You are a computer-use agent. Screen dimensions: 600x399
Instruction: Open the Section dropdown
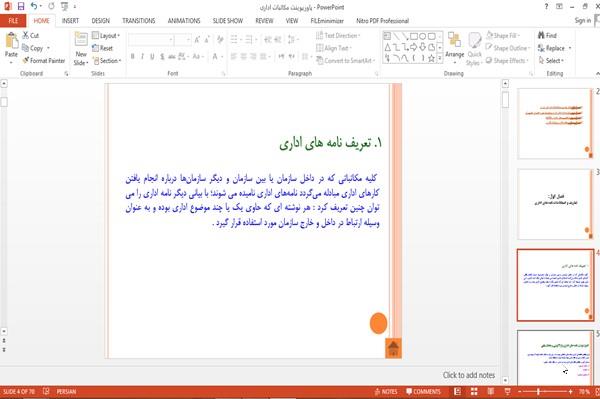pos(107,60)
